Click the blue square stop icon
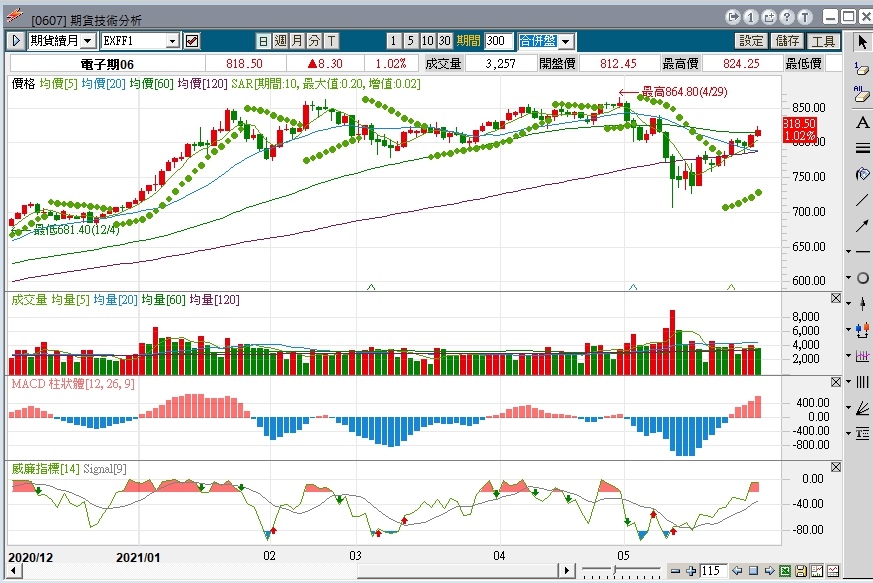Viewport: 873px width, 583px height. 753,570
